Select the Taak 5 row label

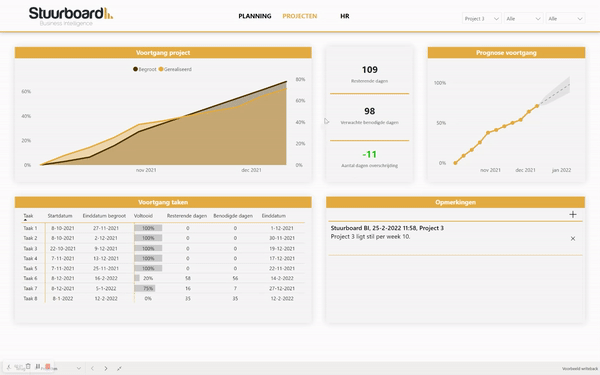point(30,268)
